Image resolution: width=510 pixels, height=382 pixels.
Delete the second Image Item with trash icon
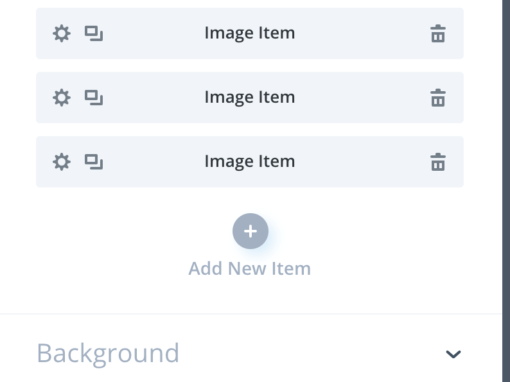point(438,98)
